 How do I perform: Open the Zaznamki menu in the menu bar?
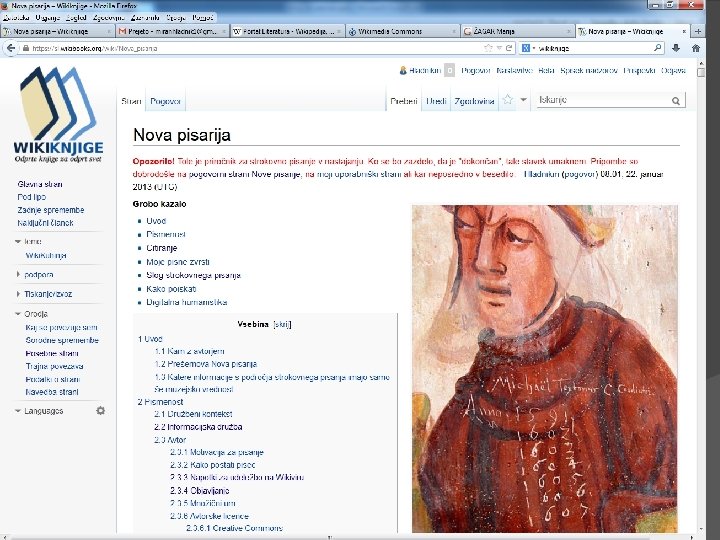coord(145,17)
